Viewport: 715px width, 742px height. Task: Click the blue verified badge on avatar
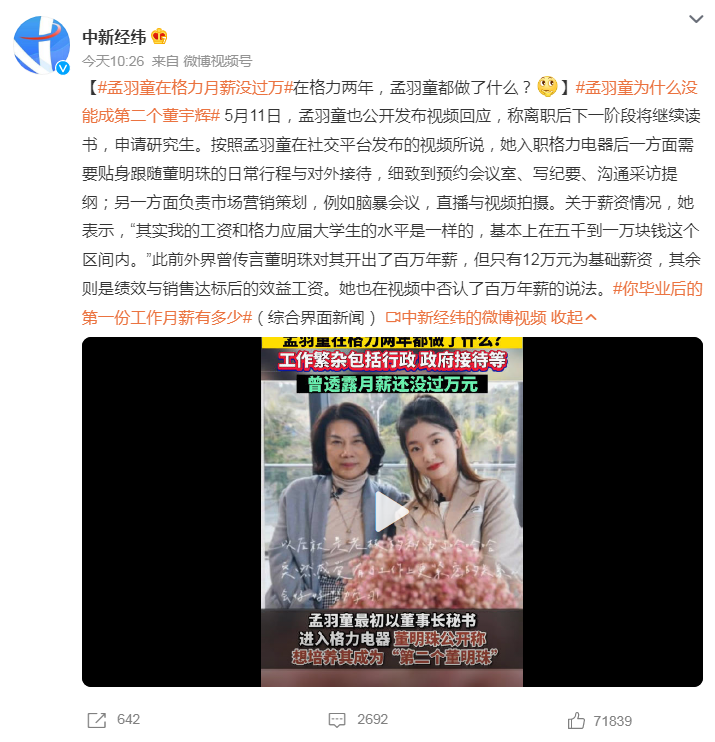coord(63,68)
